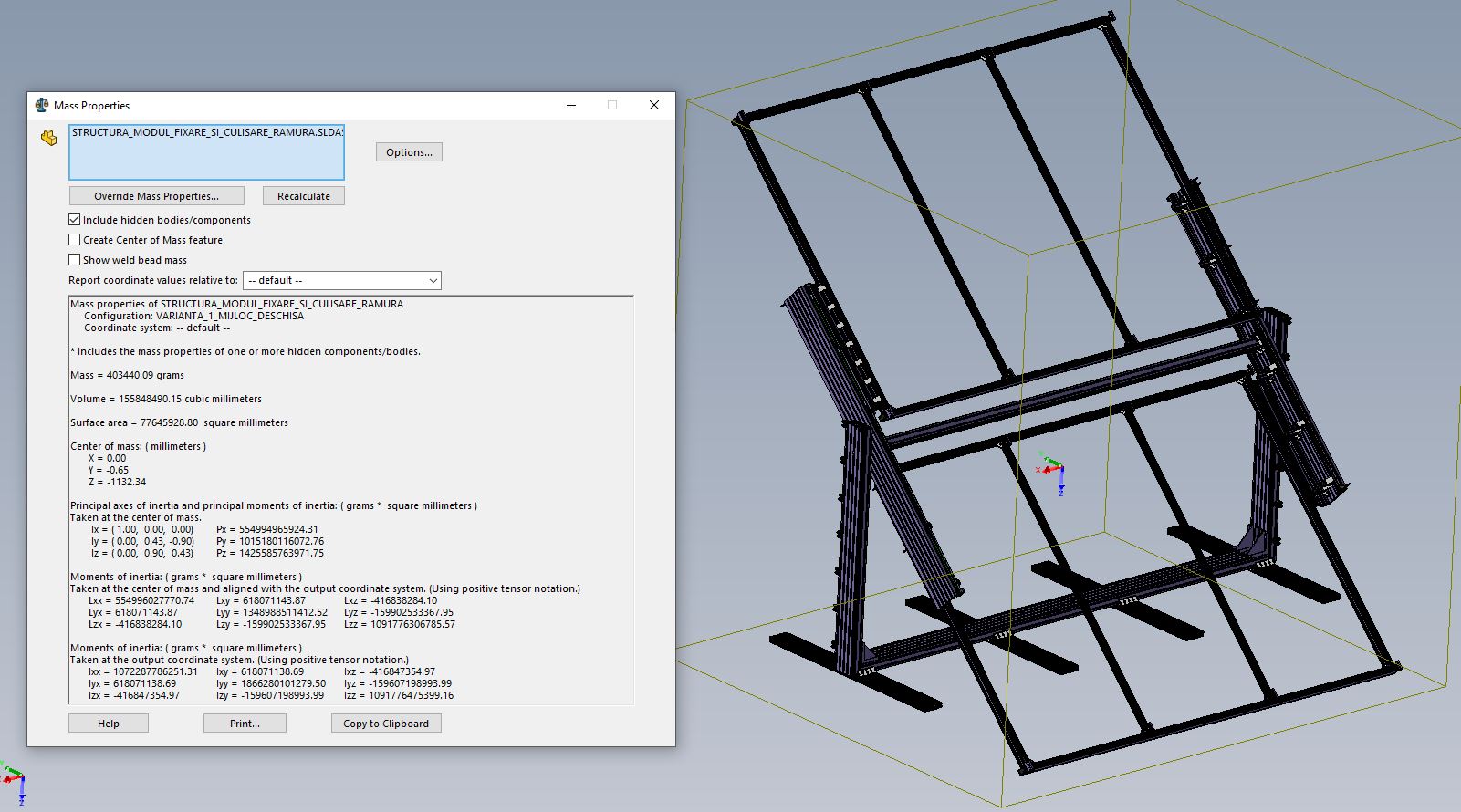Click the Surface area = 77645928.80 line
This screenshot has width=1461, height=812.
tap(180, 422)
